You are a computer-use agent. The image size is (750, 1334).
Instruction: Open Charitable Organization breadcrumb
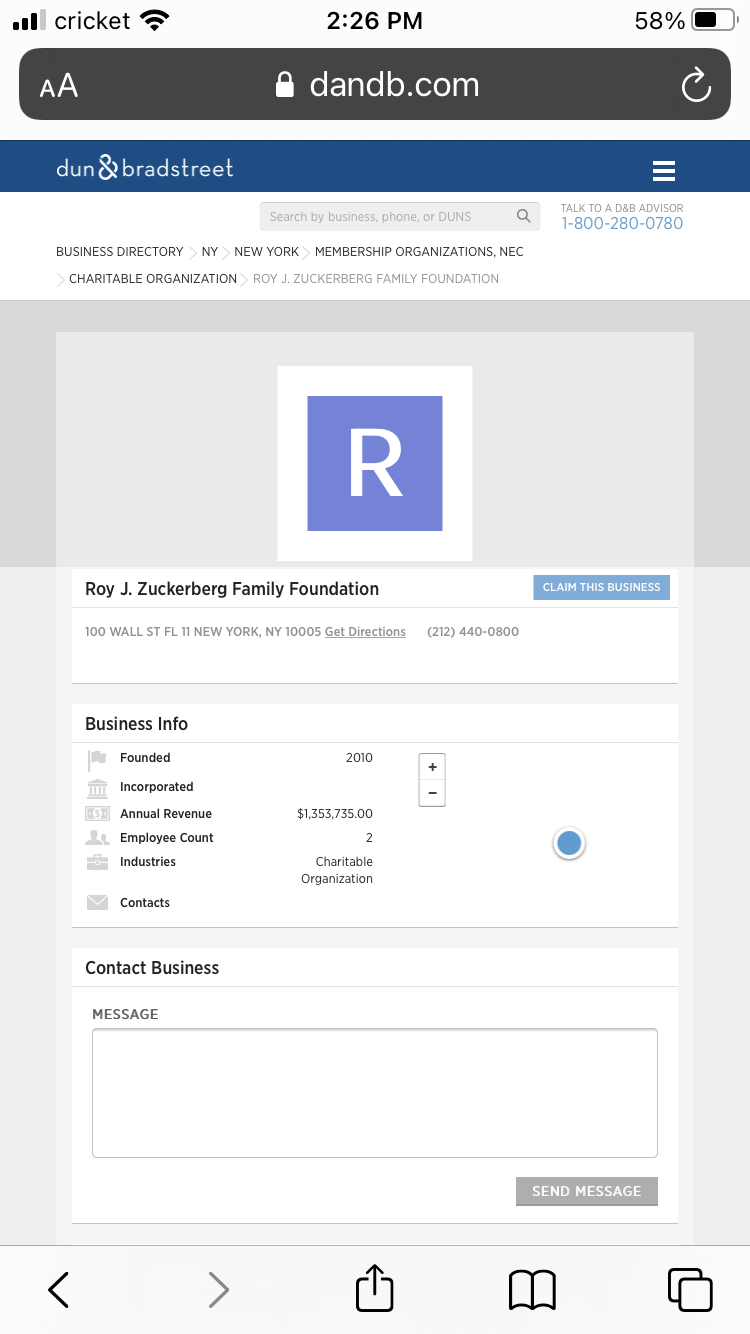(x=153, y=279)
